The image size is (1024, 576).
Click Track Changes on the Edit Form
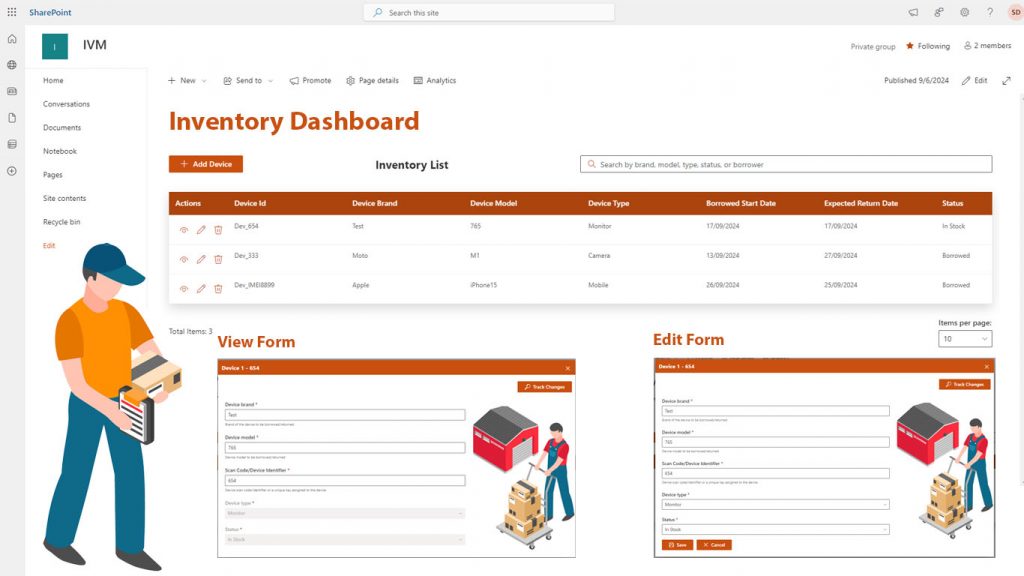coord(966,384)
